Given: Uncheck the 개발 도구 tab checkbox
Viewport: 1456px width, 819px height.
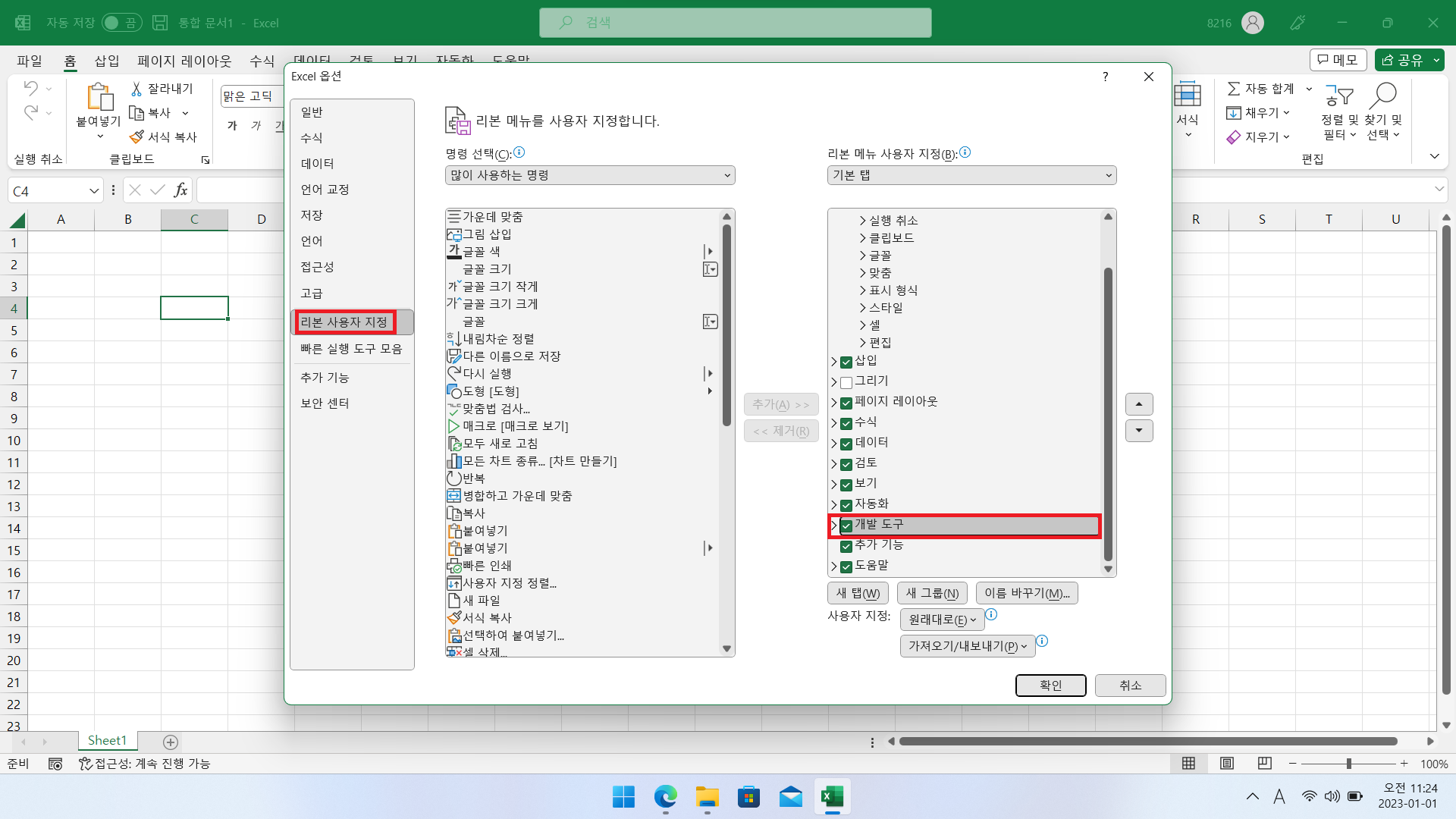Looking at the screenshot, I should point(846,525).
